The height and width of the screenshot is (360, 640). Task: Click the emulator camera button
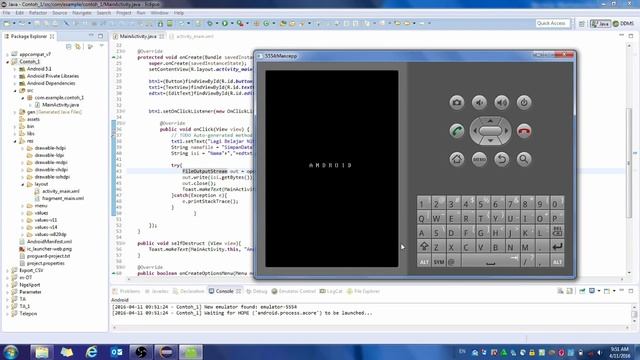click(457, 102)
